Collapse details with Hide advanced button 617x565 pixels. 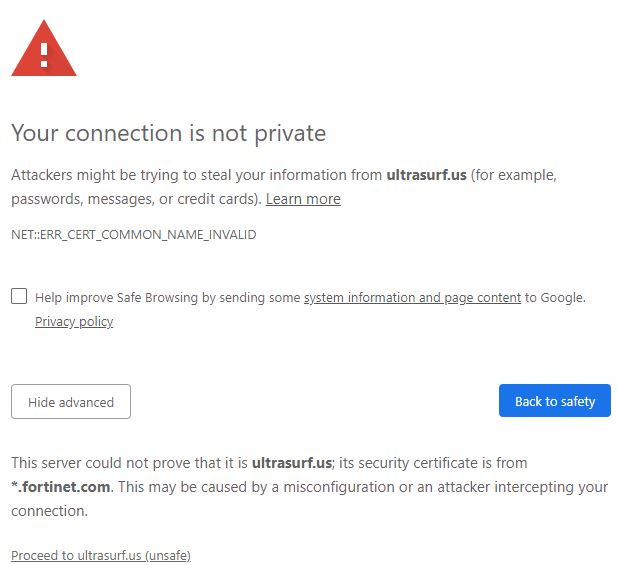click(x=71, y=402)
